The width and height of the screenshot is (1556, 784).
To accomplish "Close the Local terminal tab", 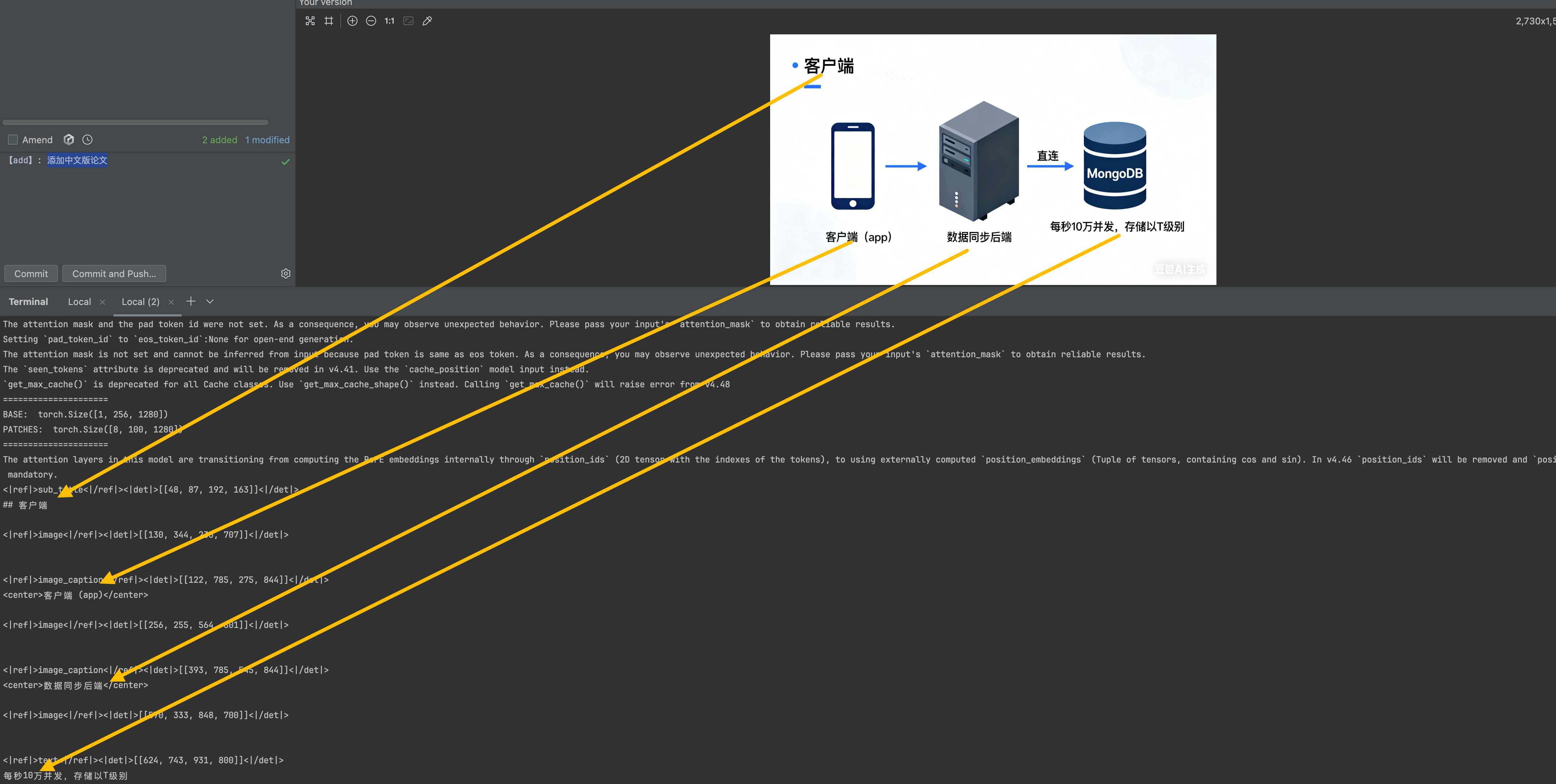I will [102, 303].
